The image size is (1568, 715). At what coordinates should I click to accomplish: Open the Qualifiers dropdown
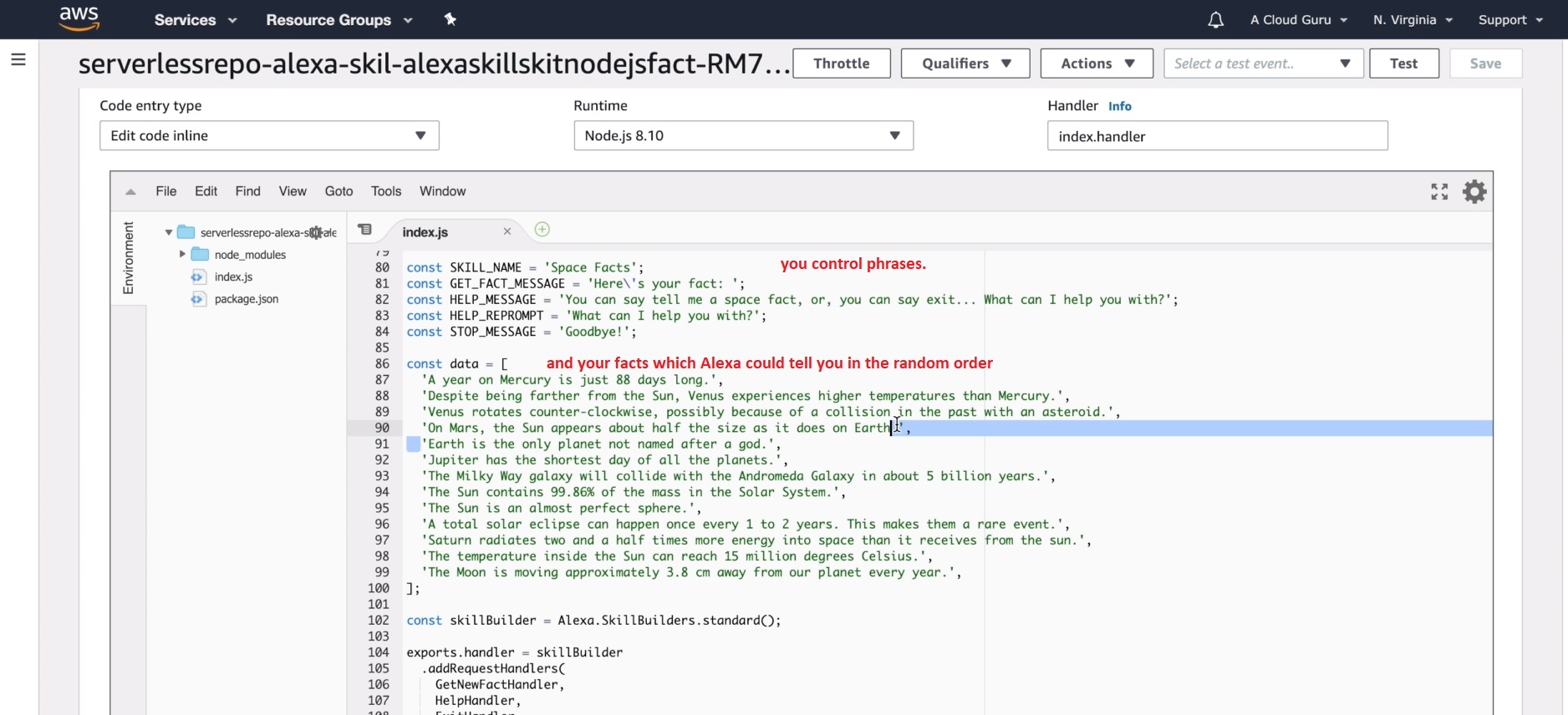(965, 63)
